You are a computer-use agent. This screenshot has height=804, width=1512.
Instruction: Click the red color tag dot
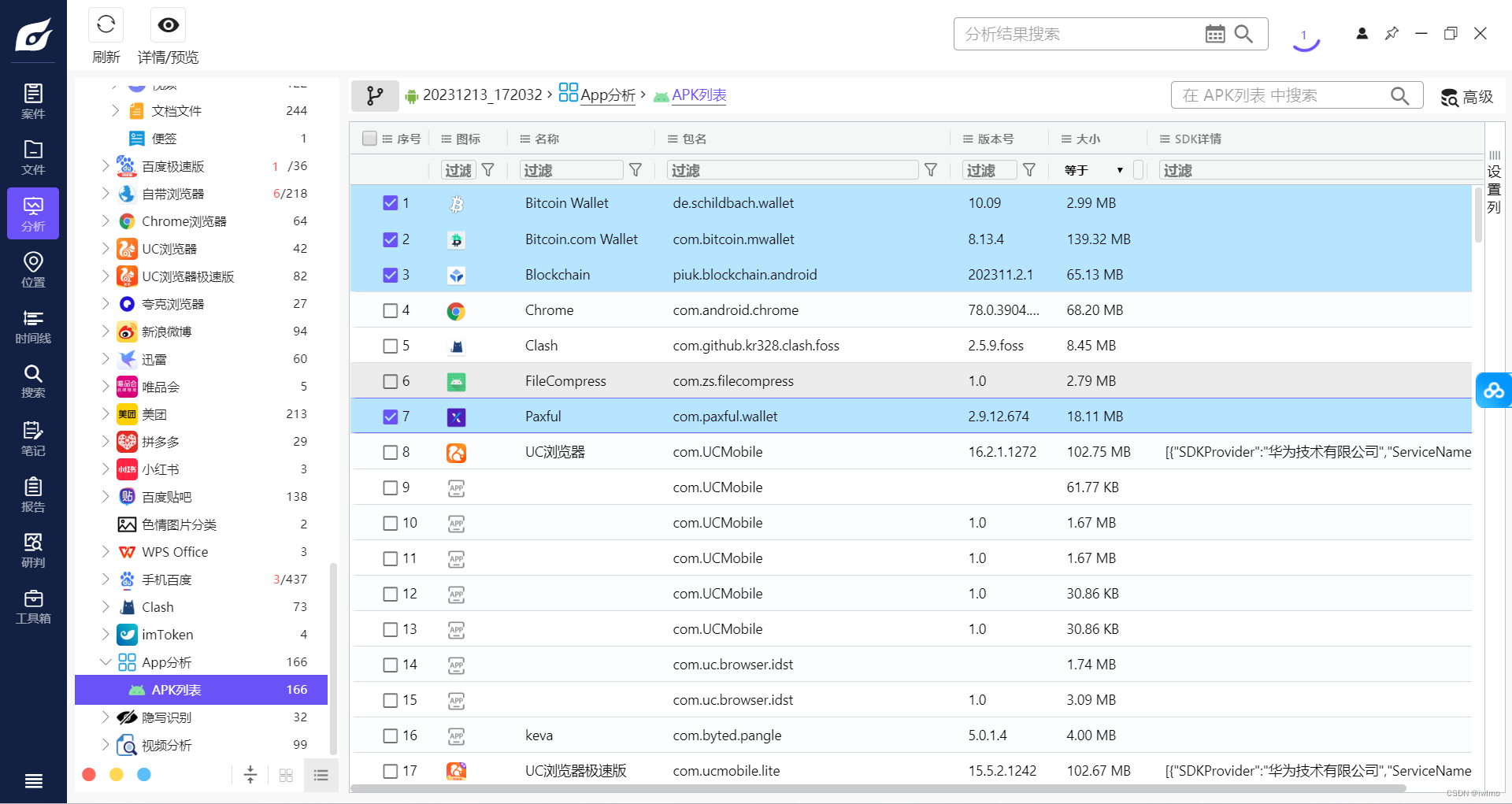point(89,775)
